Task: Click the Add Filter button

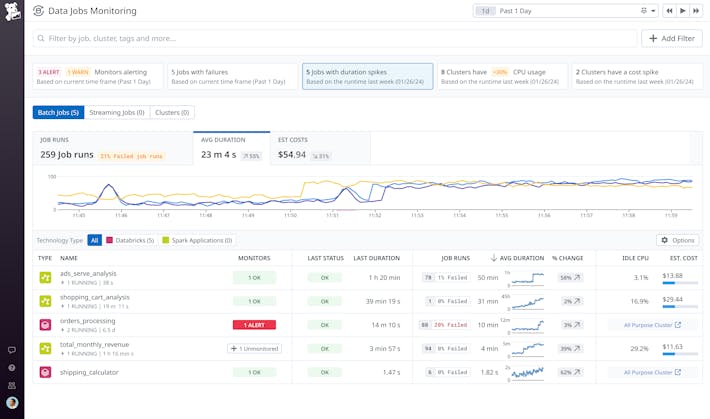Action: (672, 38)
